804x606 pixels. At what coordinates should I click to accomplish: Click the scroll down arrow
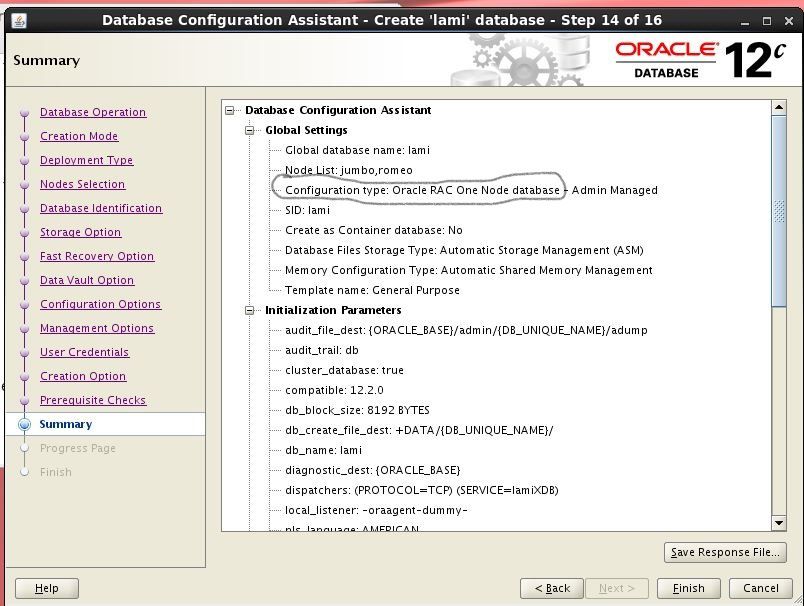(x=778, y=523)
